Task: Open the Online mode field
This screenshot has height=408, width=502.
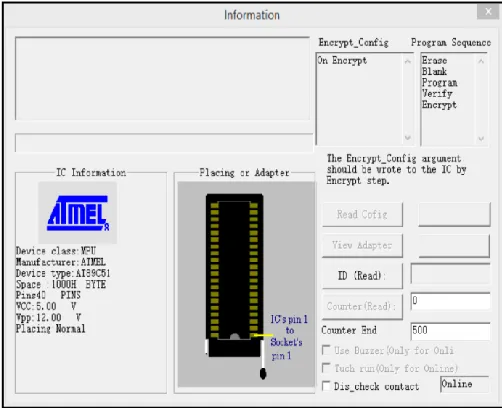Action: 465,384
